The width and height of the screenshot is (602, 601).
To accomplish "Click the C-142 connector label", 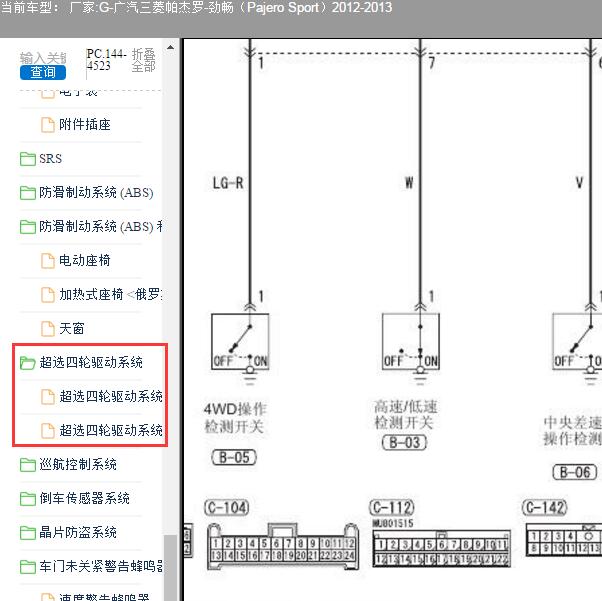I will pyautogui.click(x=544, y=508).
